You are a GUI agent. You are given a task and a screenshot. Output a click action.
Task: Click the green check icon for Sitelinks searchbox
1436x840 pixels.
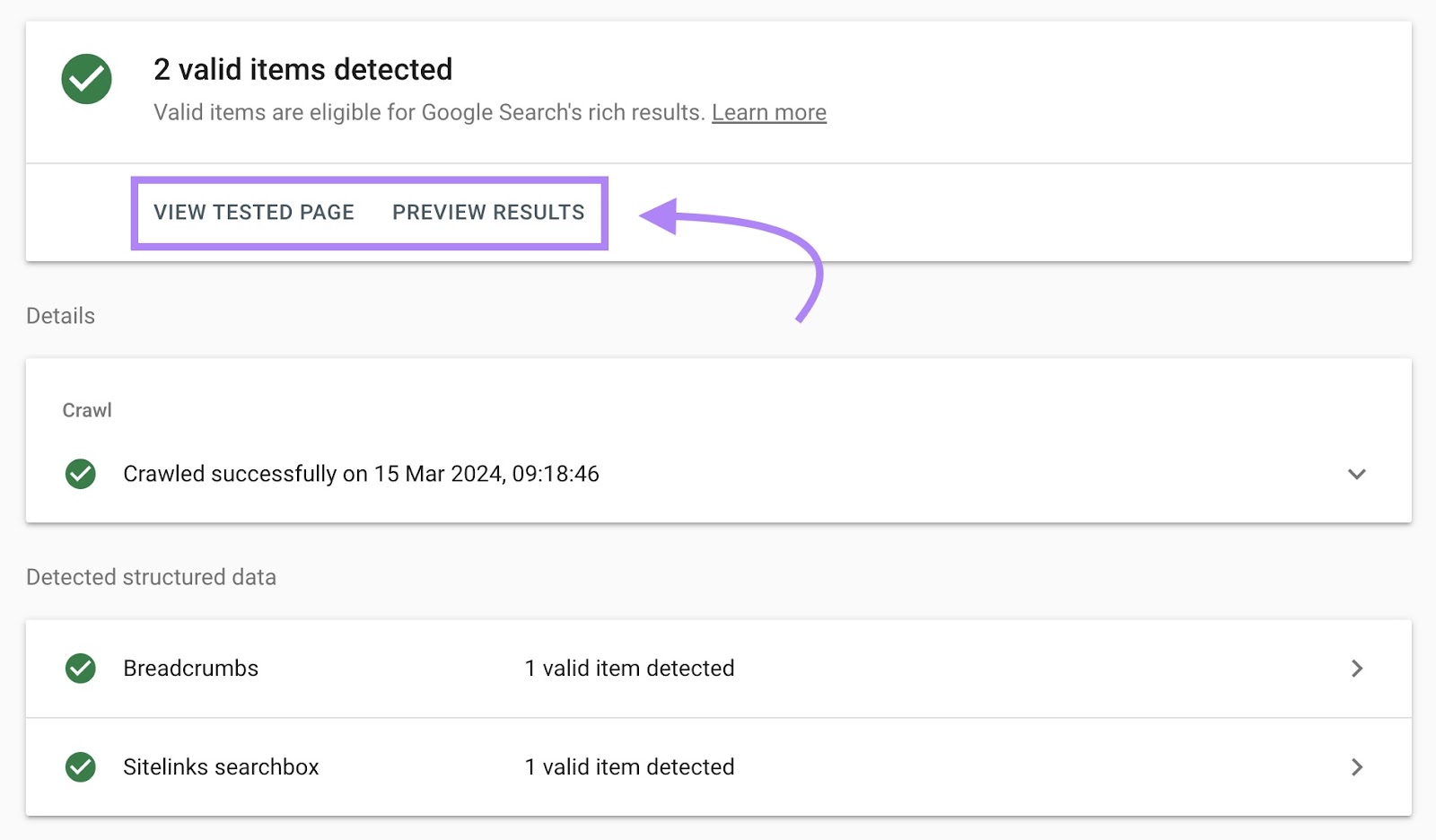81,766
